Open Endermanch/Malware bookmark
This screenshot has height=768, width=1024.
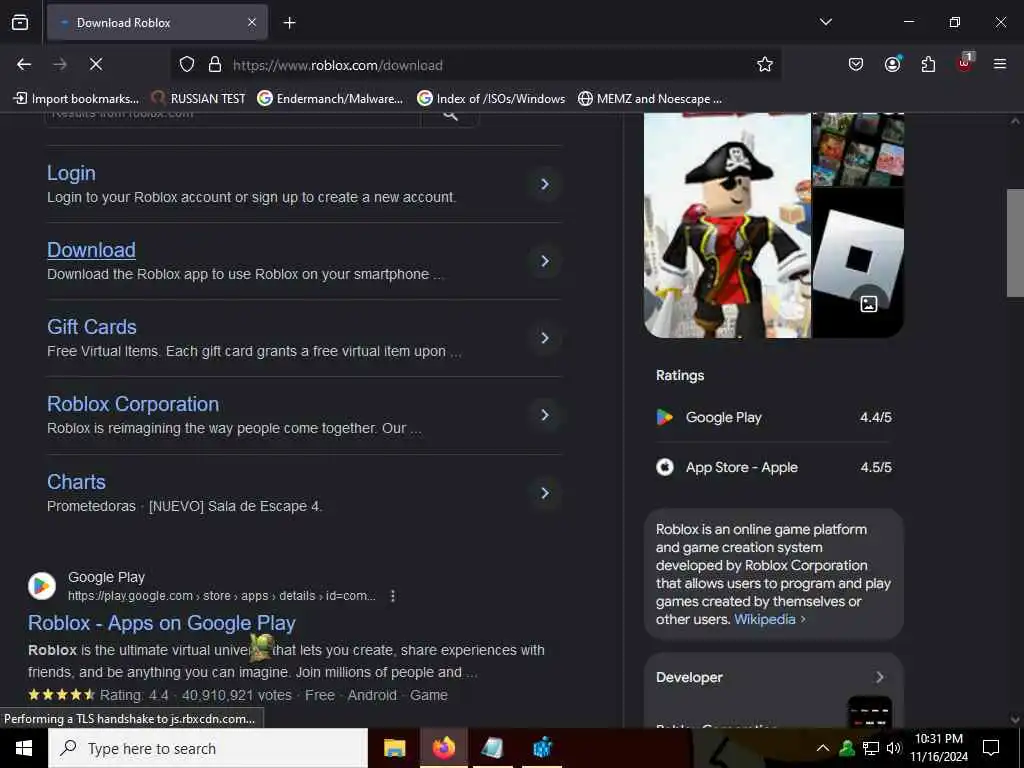coord(330,99)
